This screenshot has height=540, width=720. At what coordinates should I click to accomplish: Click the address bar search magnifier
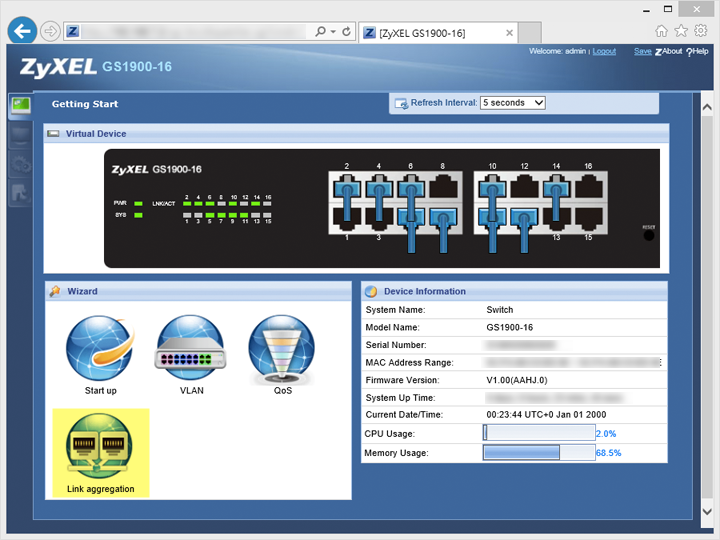tap(321, 31)
